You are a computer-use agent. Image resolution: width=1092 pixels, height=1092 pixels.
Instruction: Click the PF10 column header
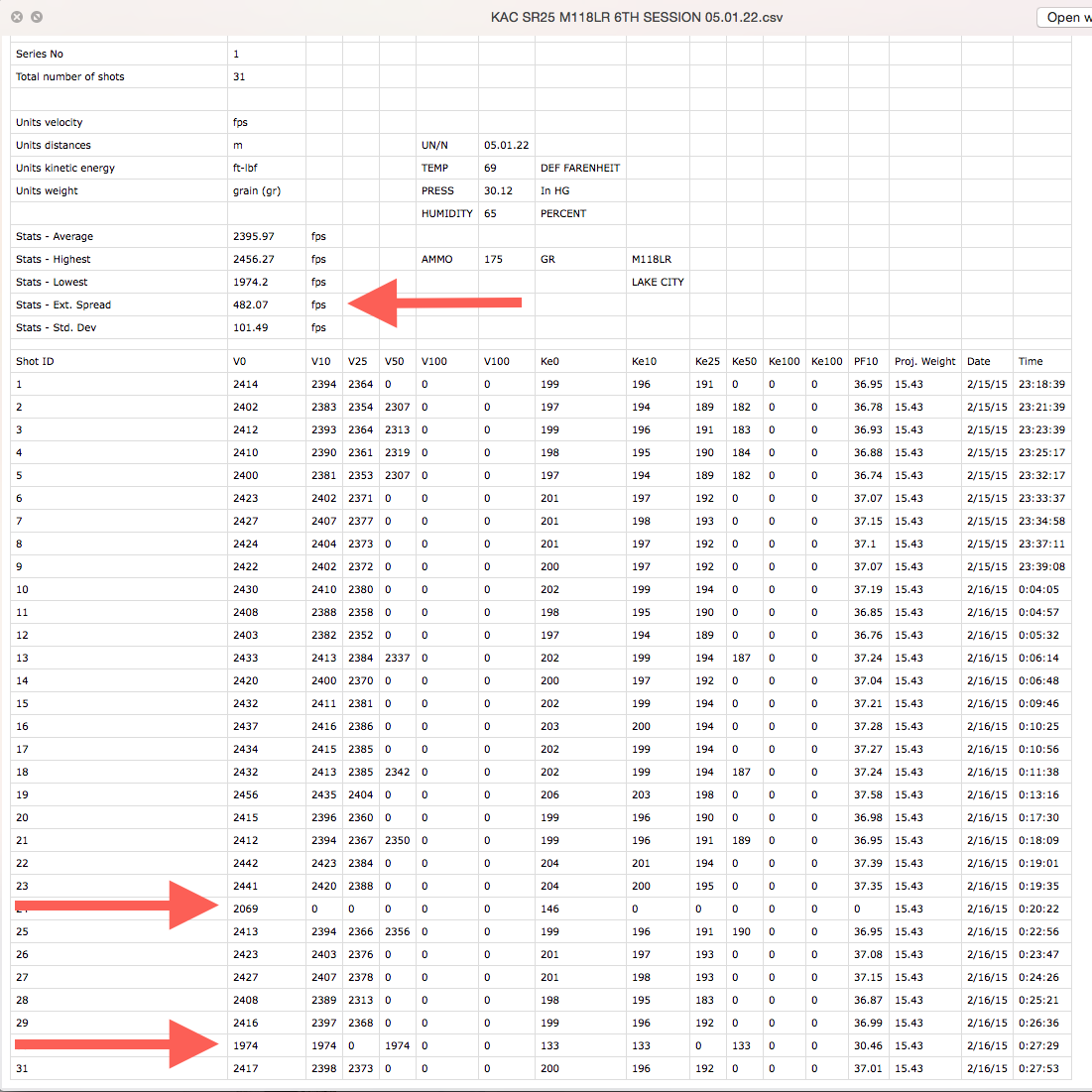[x=866, y=361]
